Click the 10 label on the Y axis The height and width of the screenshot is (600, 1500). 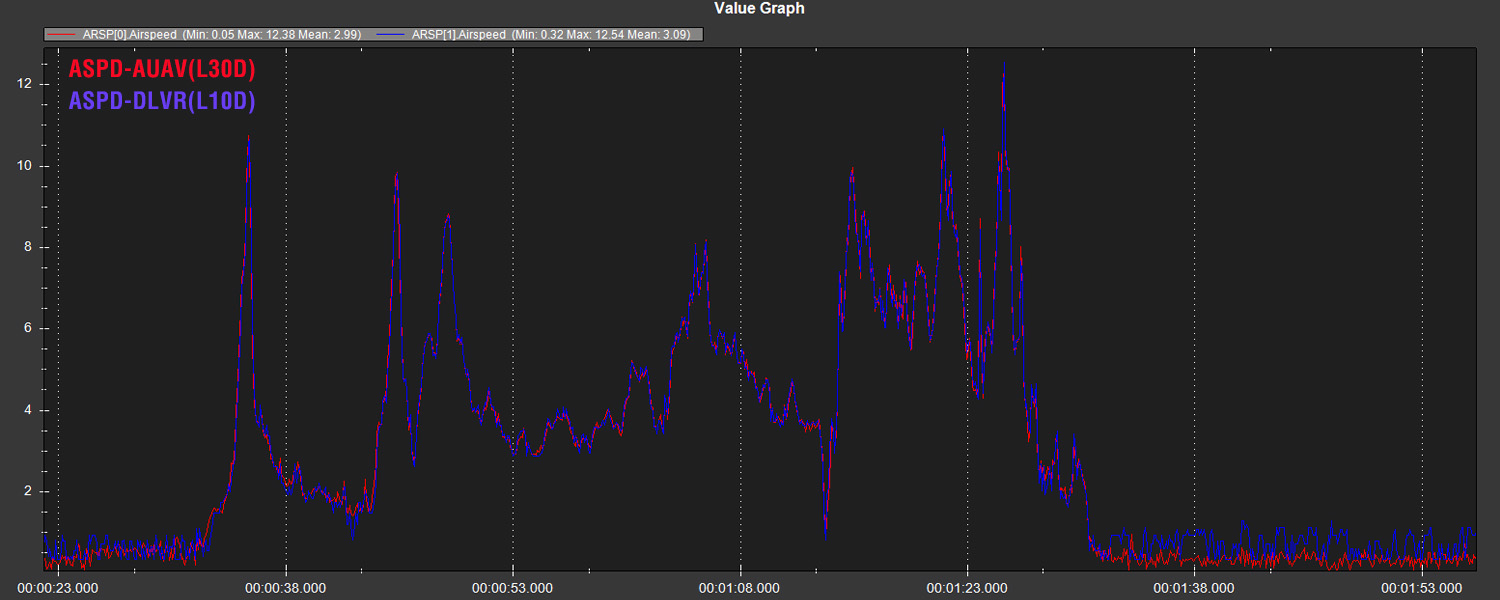27,166
